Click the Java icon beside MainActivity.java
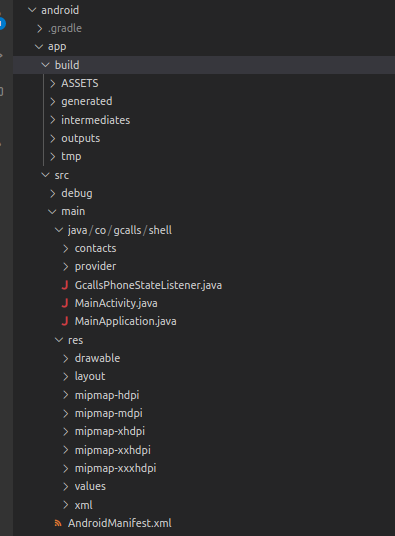The image size is (395, 536). point(65,303)
